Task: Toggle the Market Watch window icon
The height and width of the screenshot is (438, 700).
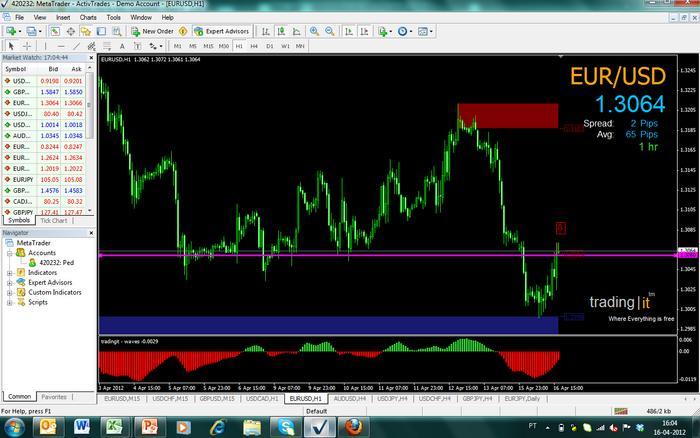Action: point(55,31)
